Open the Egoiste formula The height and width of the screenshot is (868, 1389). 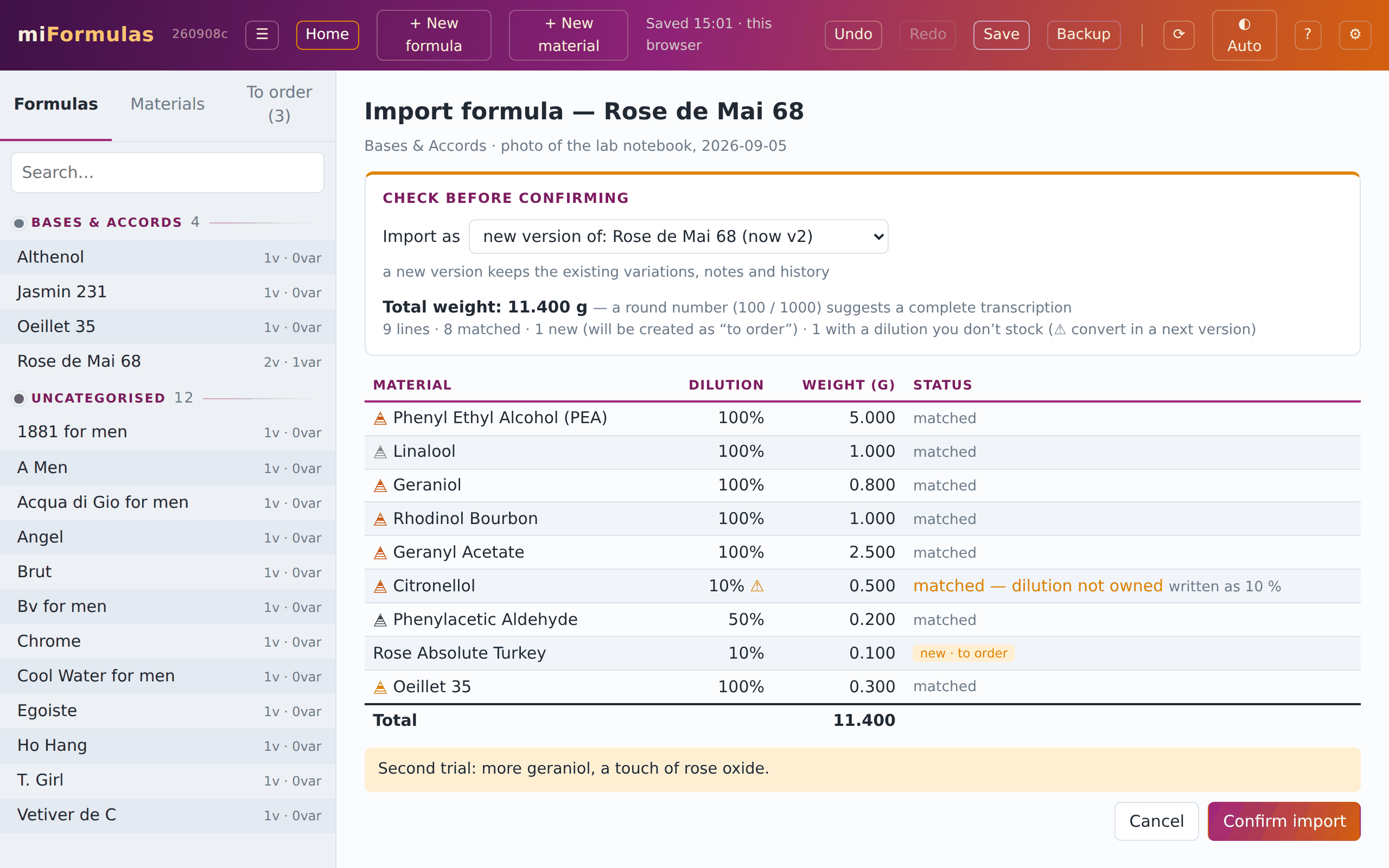[x=168, y=711]
